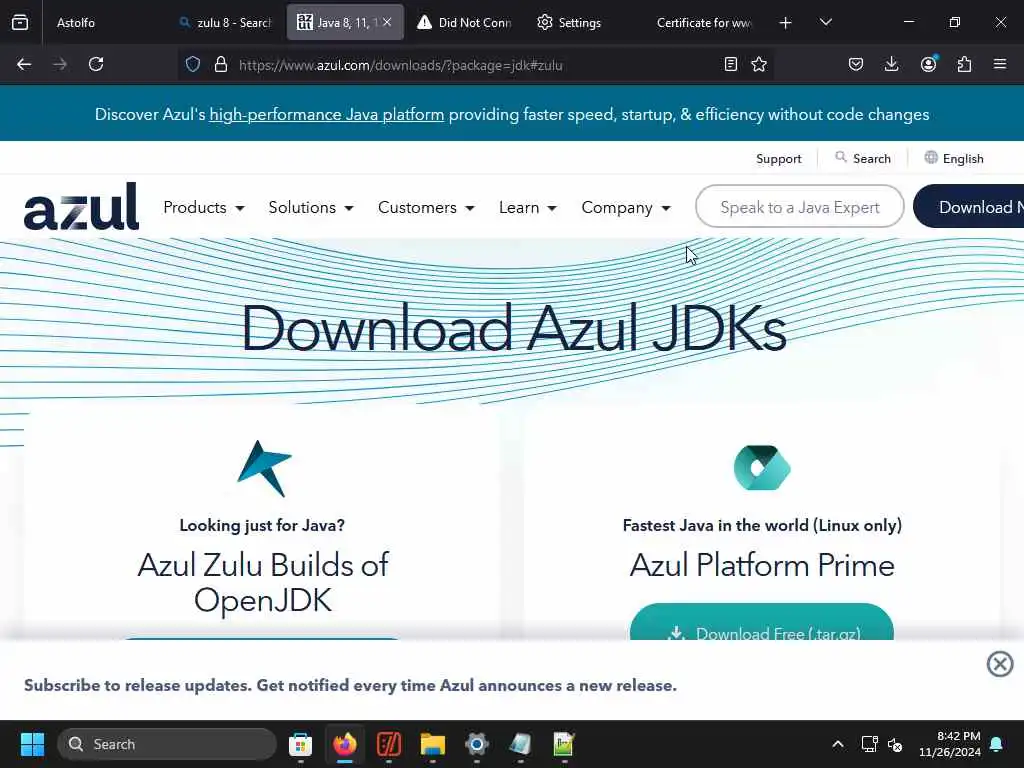Bookmark this page with the star icon
The image size is (1024, 768).
pyautogui.click(x=759, y=64)
